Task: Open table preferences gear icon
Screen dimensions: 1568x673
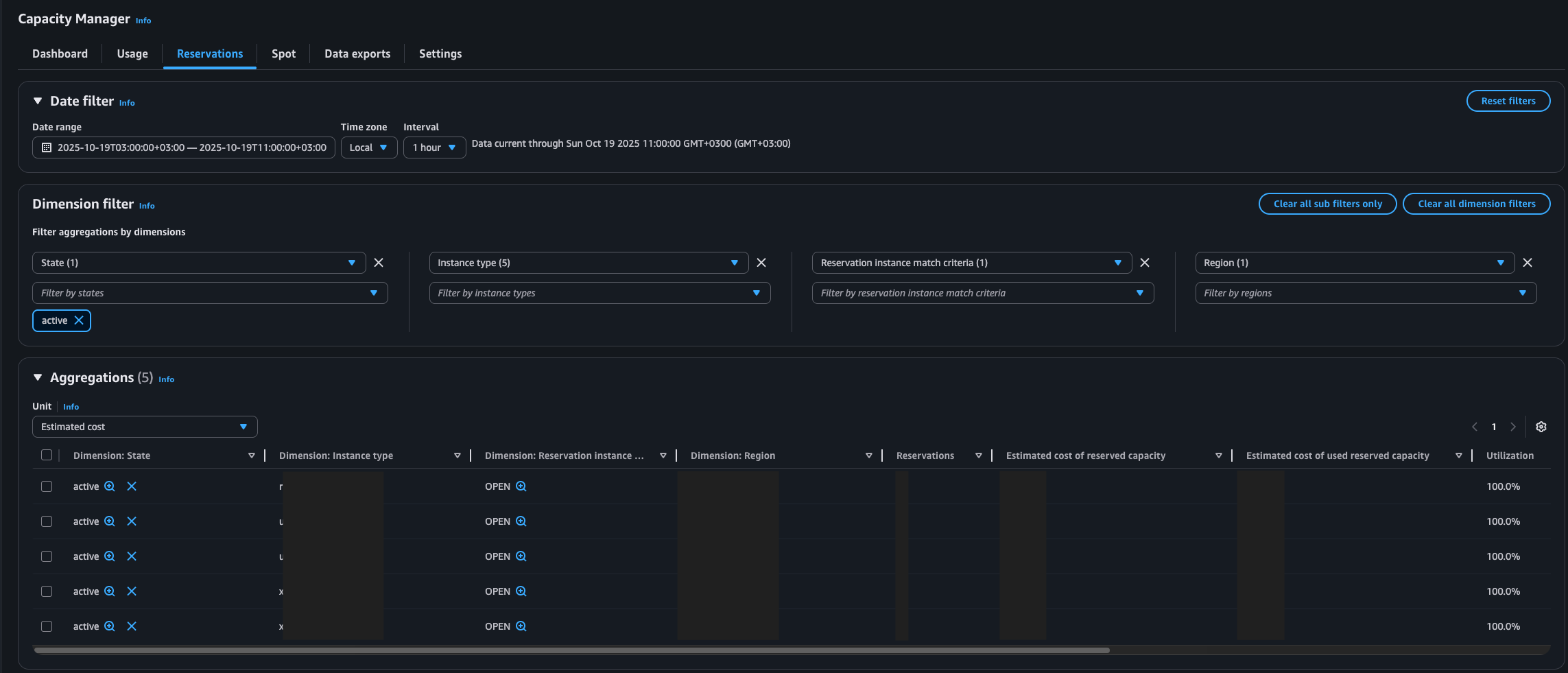Action: (1541, 427)
